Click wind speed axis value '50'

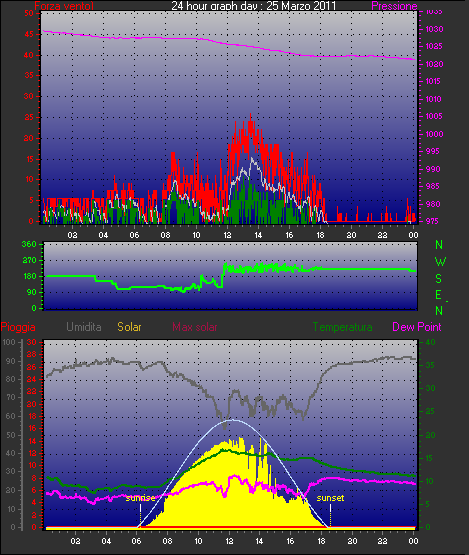29,13
